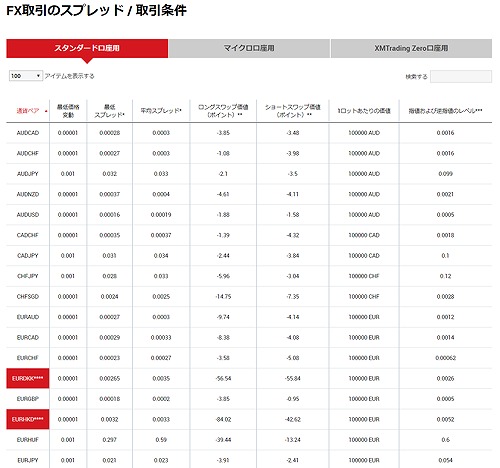Sort by 平均スプレッド column header
Image resolution: width=500 pixels, height=468 pixels.
pos(161,111)
